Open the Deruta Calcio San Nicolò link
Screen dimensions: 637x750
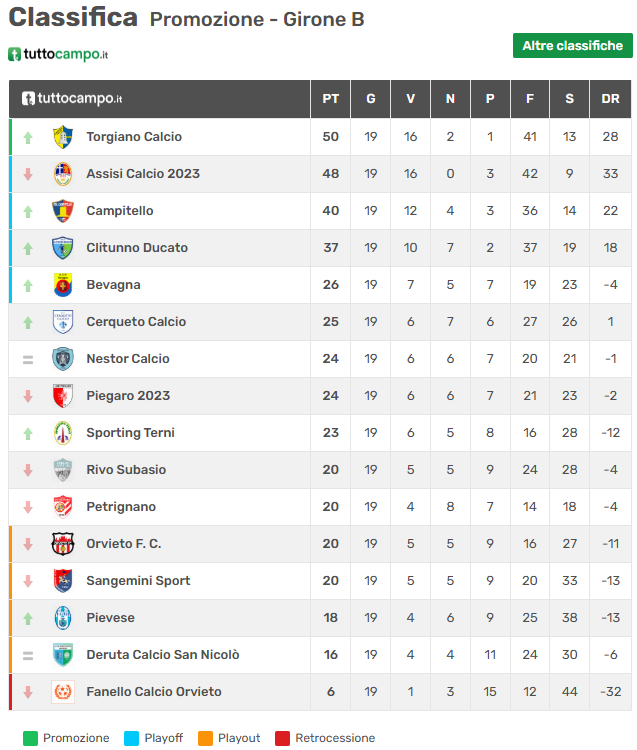point(163,655)
